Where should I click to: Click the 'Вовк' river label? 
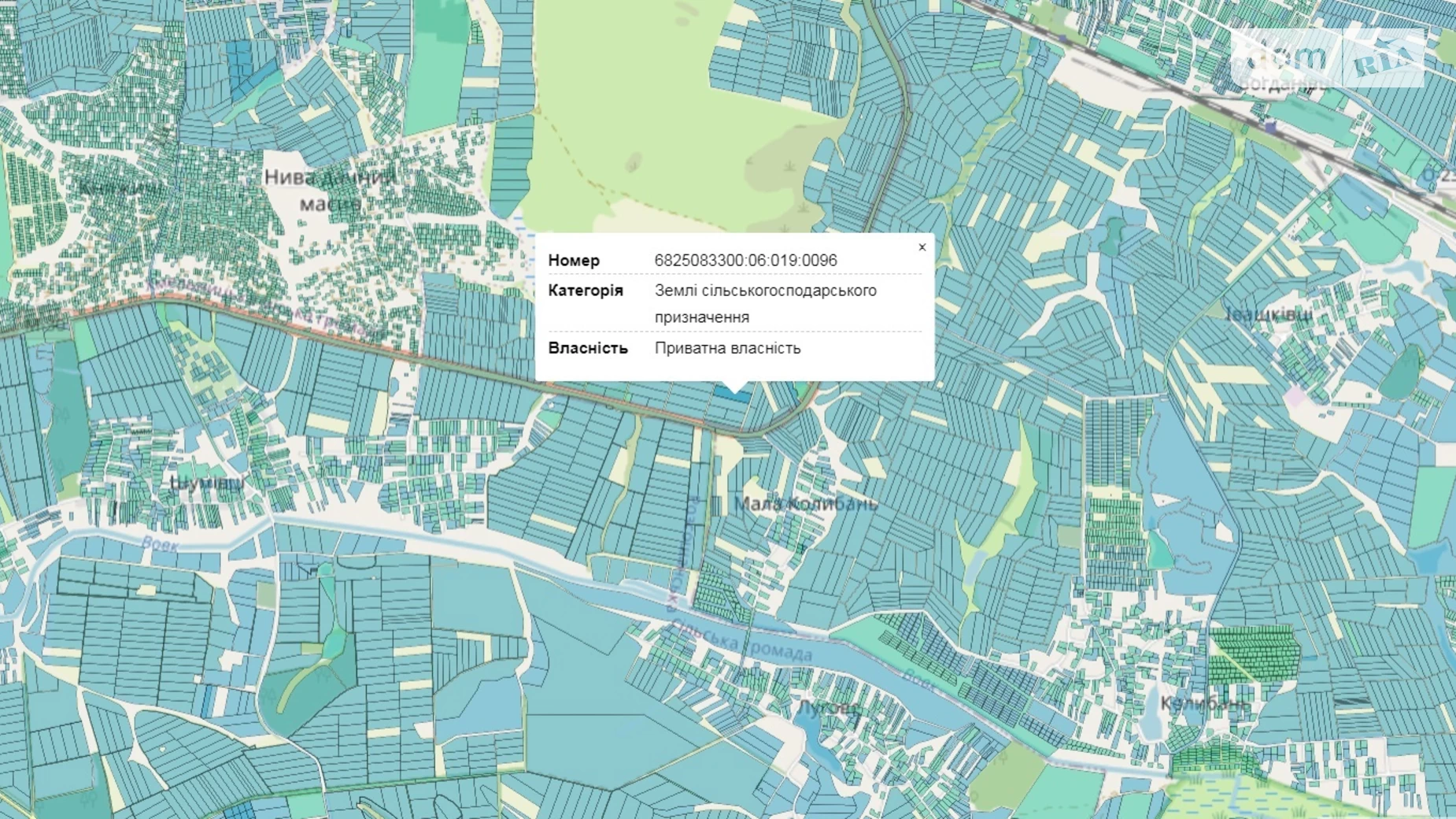(160, 543)
